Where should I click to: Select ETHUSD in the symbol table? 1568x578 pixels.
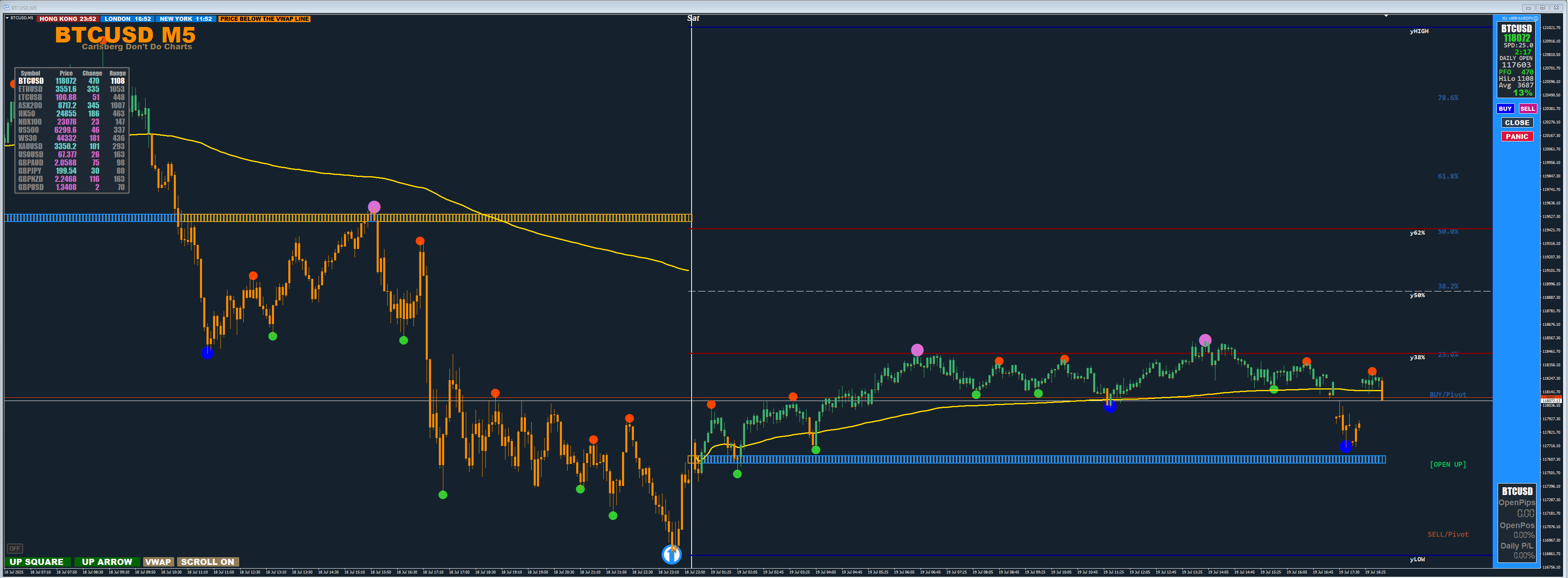coord(30,90)
